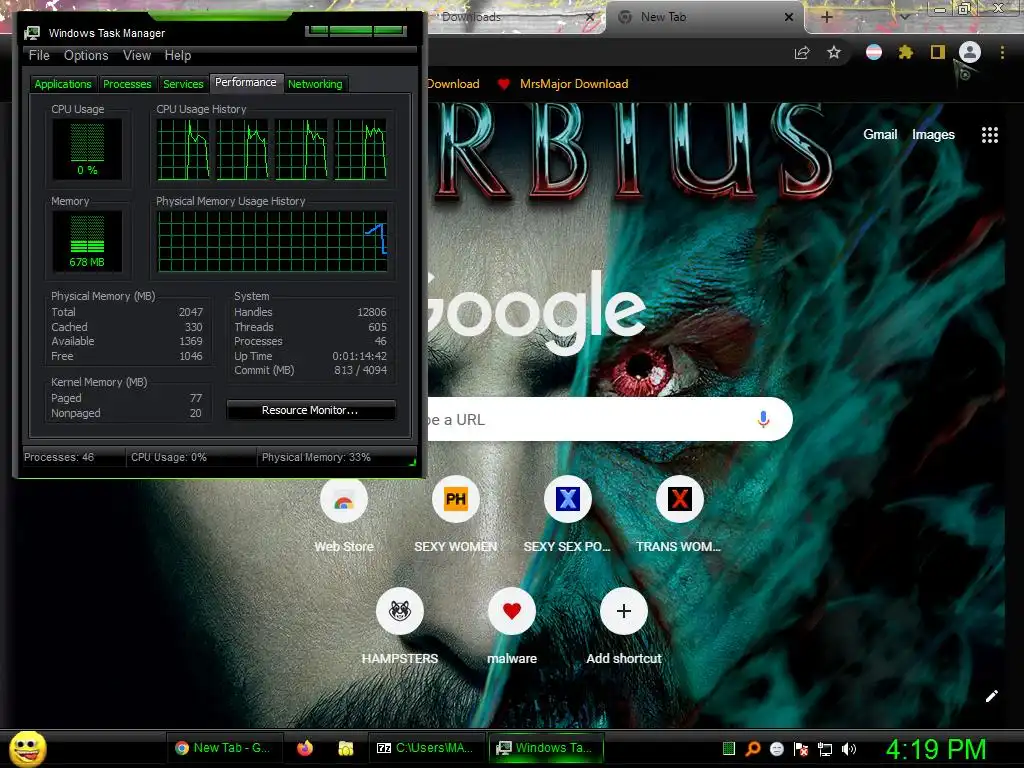Open the Services tab

click(183, 84)
